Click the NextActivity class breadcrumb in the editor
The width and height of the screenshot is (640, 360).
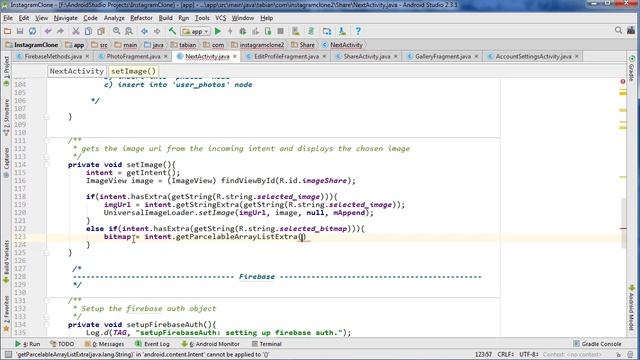(76, 71)
